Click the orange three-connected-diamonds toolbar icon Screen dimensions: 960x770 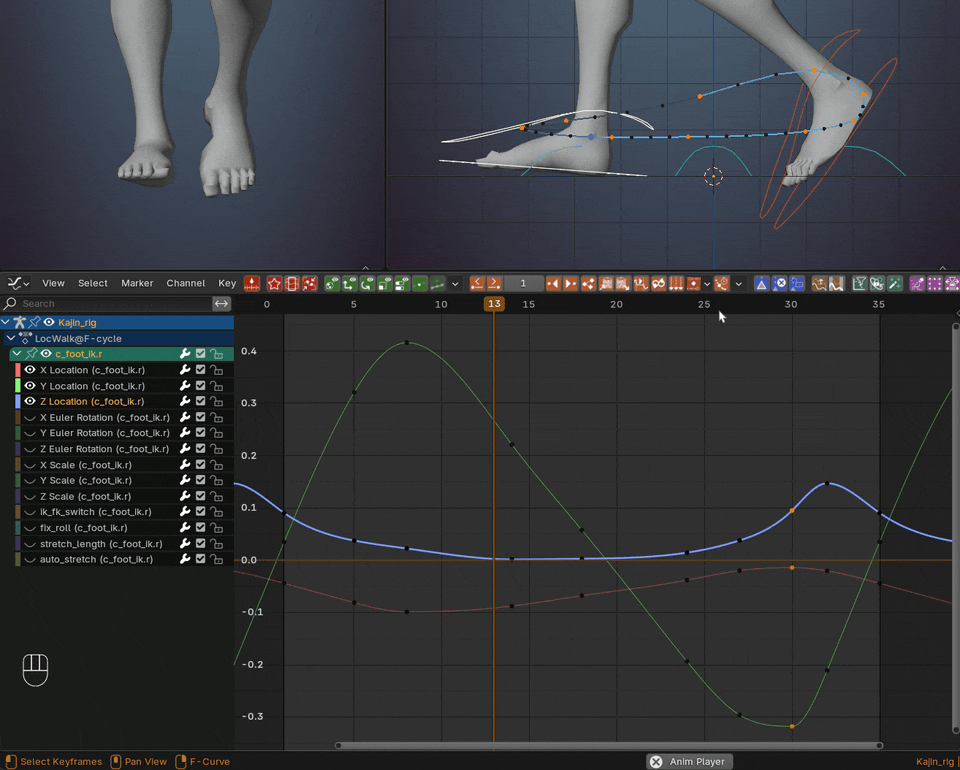588,283
